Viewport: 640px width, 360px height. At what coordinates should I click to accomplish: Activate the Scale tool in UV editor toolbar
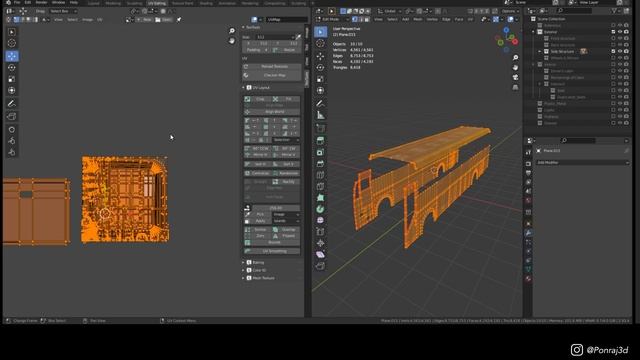(x=12, y=79)
